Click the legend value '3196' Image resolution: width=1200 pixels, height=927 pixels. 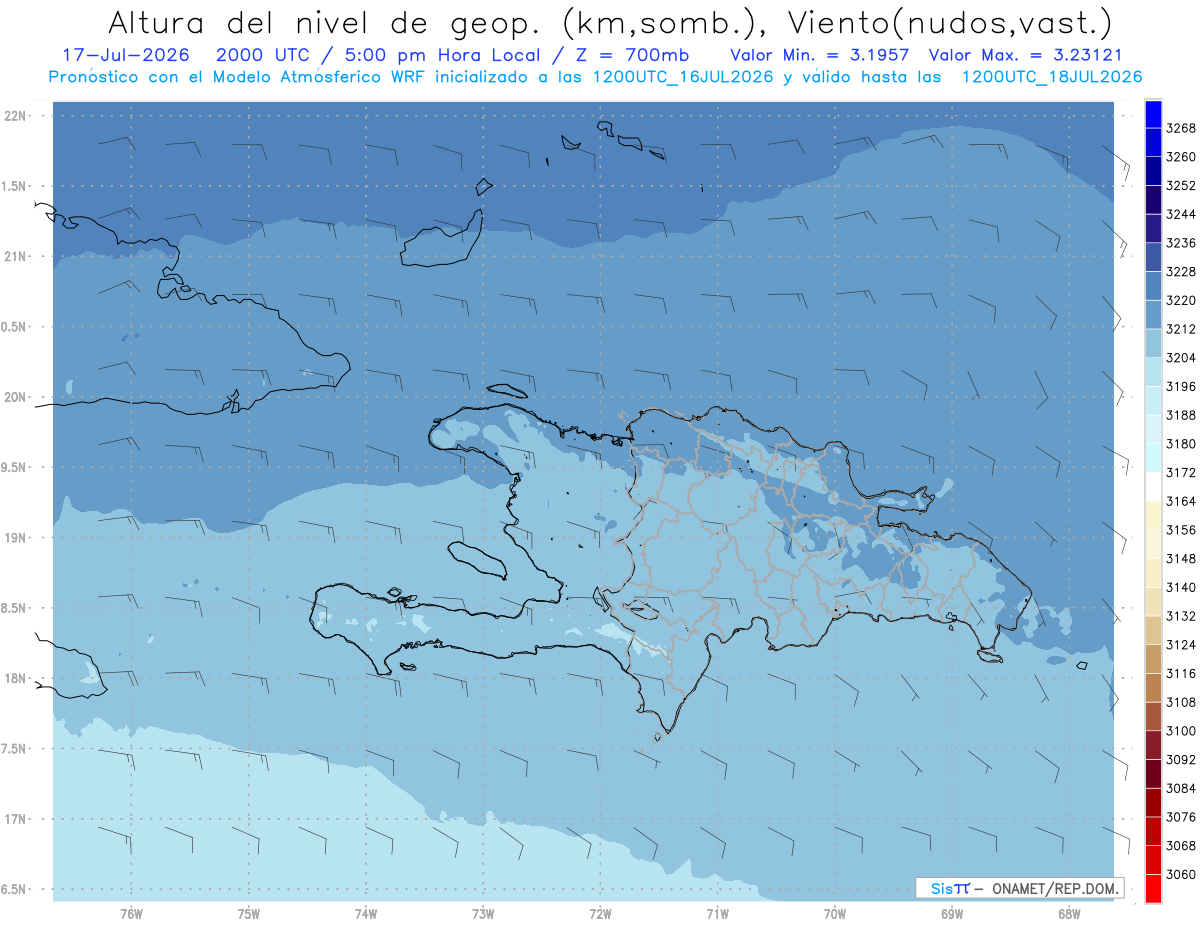click(x=1180, y=387)
